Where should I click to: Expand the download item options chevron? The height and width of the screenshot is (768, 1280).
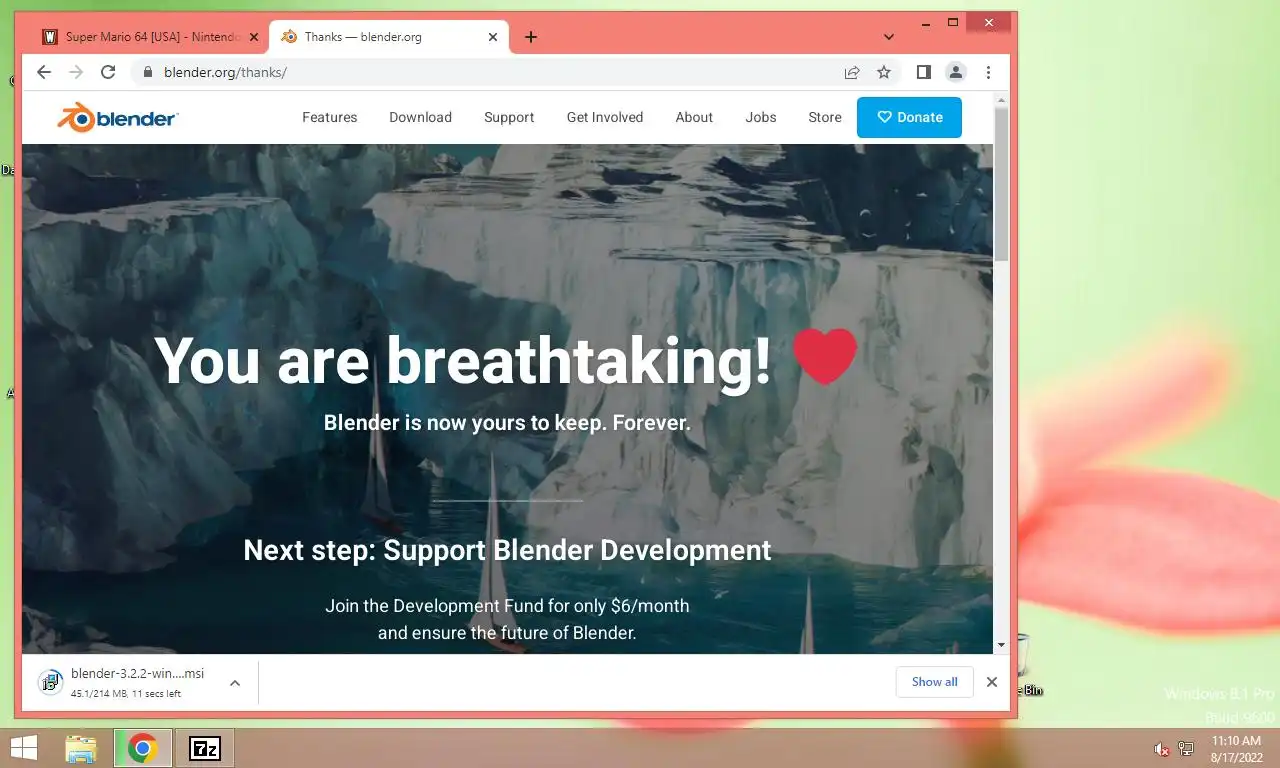pos(235,683)
